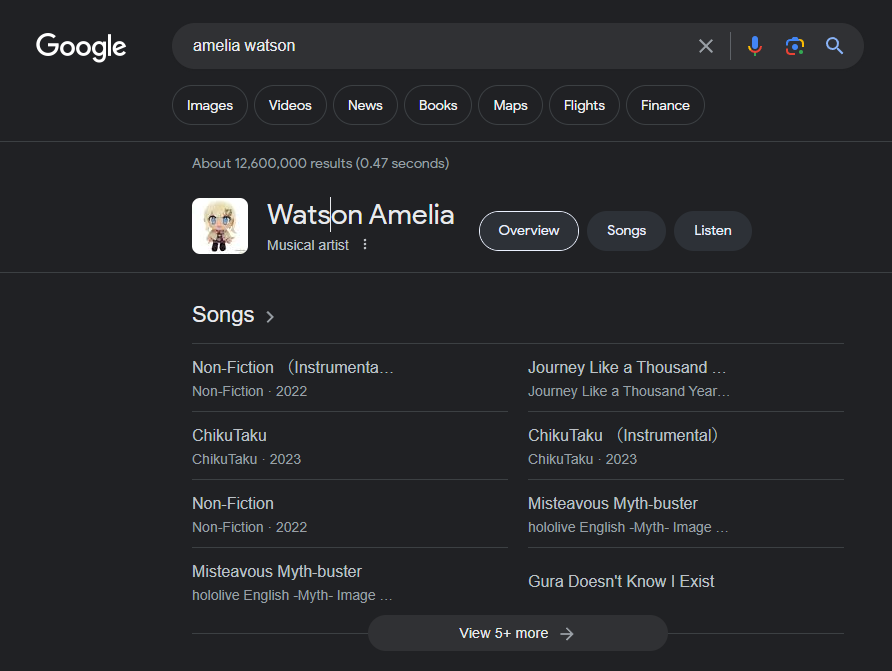The width and height of the screenshot is (892, 671).
Task: Click the Listen button
Action: (x=712, y=231)
